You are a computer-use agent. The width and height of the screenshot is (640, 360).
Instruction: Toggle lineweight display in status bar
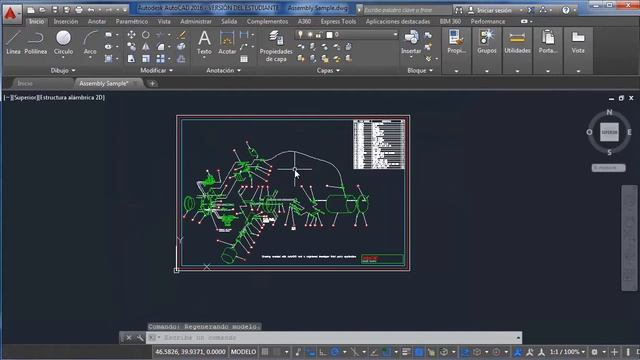click(x=406, y=352)
